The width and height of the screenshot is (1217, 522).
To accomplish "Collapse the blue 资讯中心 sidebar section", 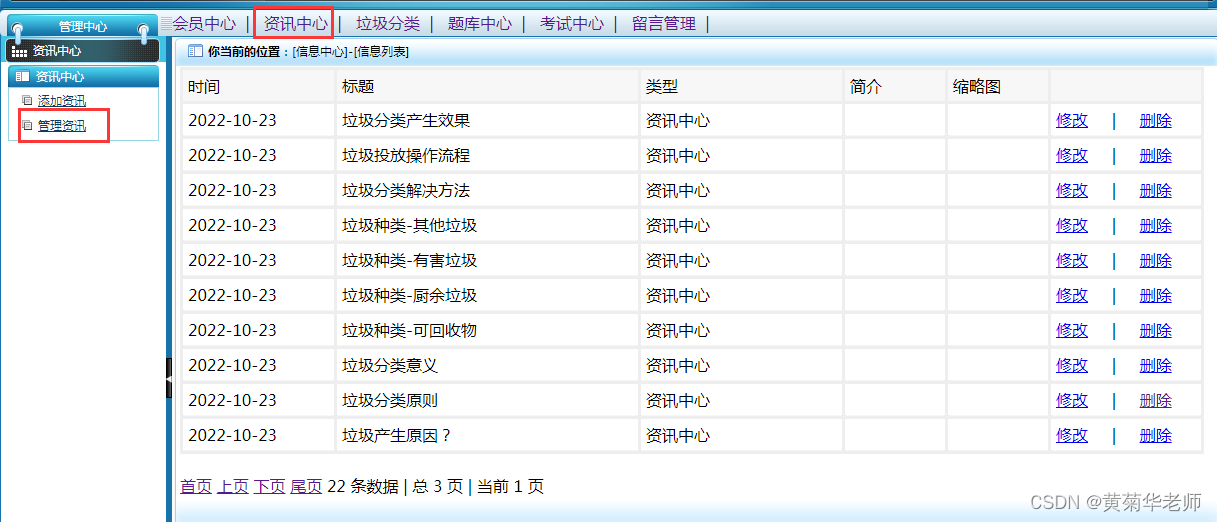I will 83,76.
